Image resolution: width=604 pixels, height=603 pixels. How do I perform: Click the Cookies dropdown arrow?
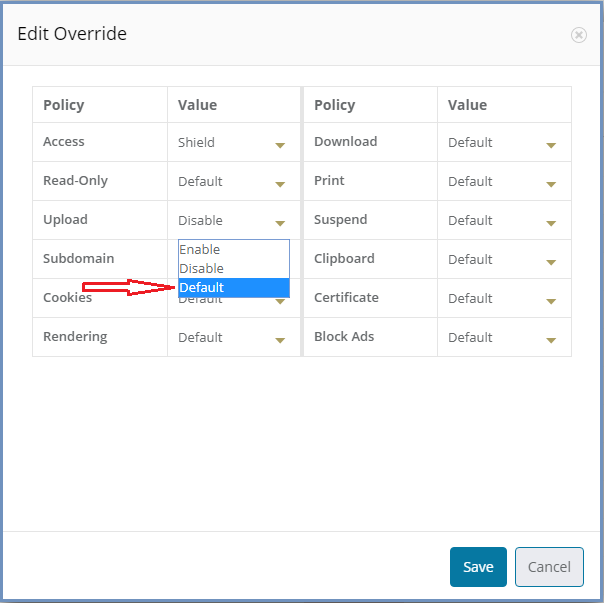280,302
